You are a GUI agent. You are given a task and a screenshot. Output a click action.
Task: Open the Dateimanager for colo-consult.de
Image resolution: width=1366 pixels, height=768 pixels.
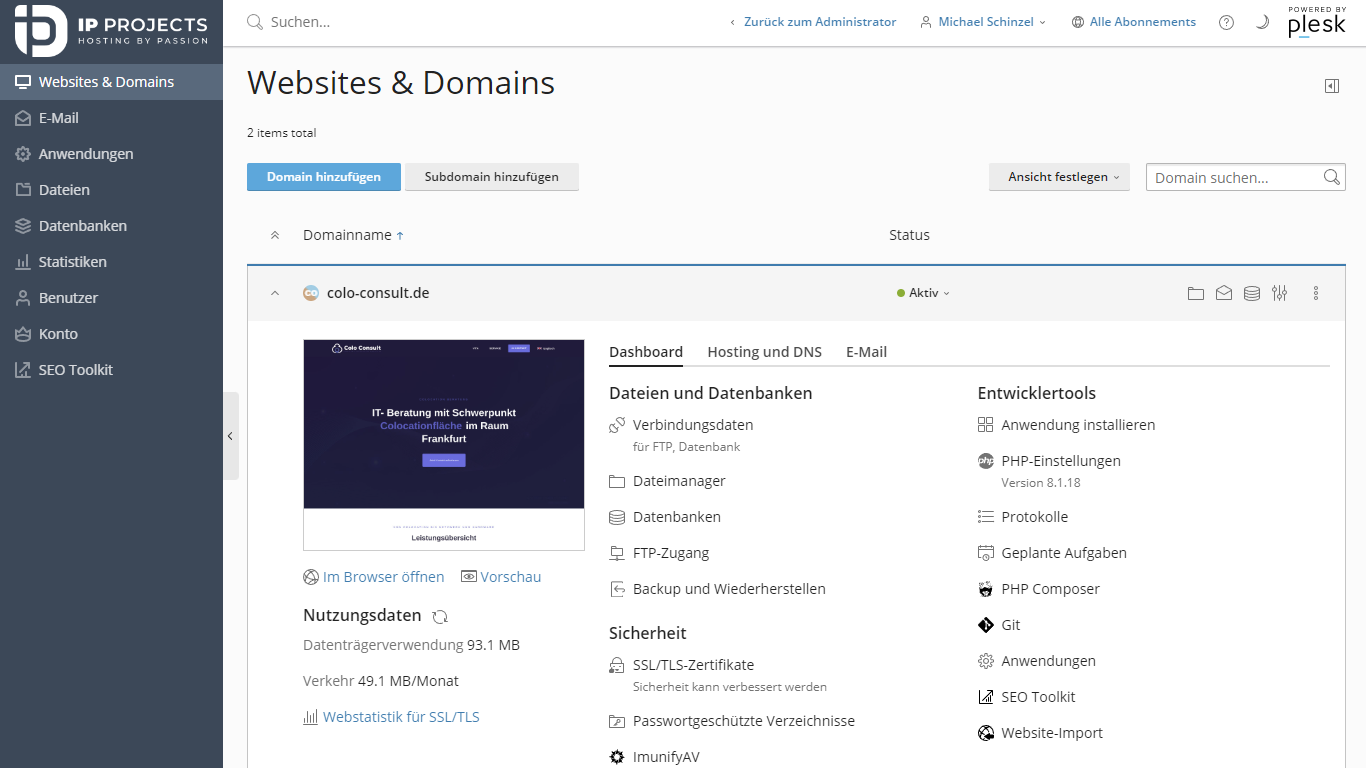pos(680,481)
